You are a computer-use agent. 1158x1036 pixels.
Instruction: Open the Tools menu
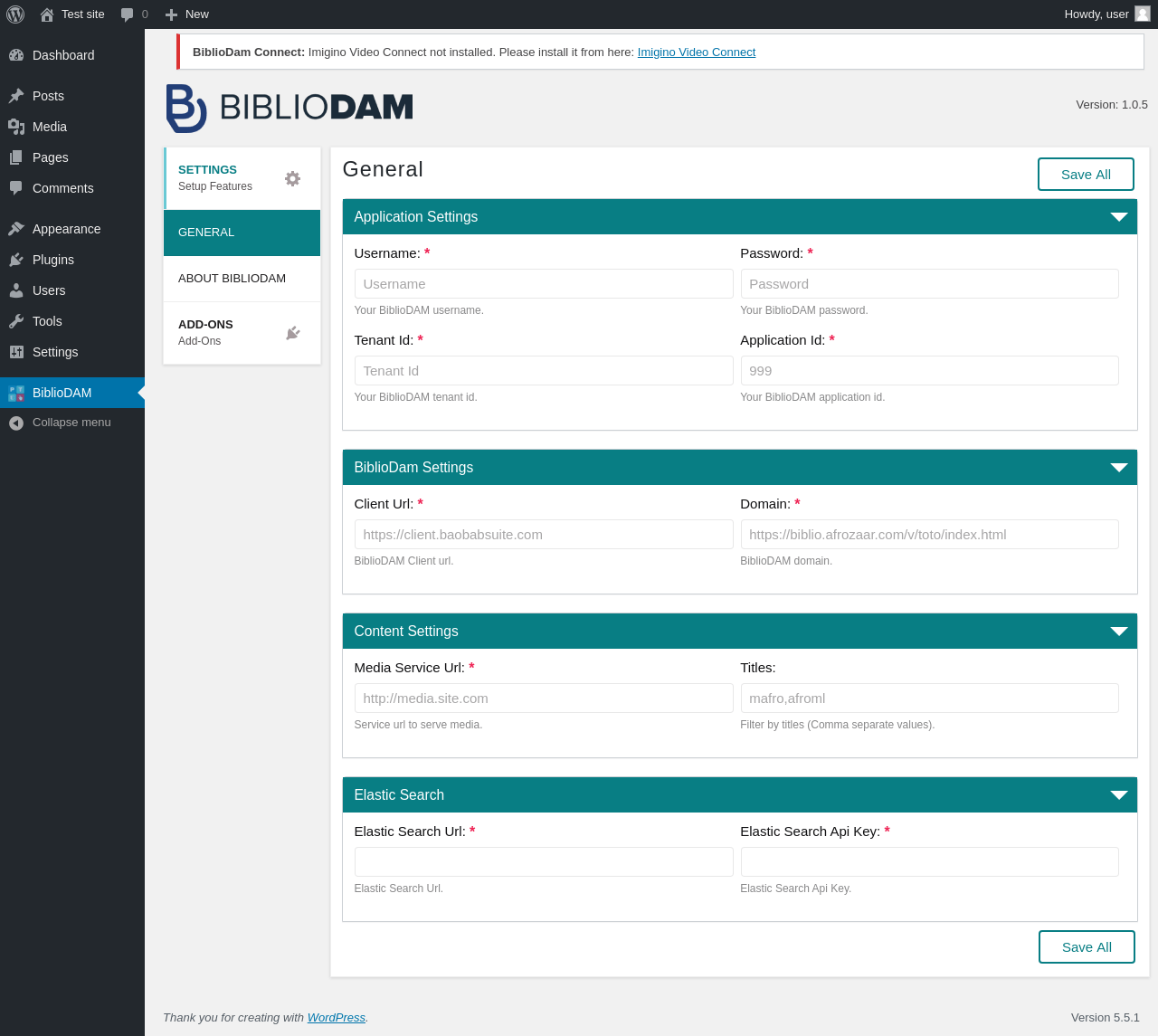click(72, 321)
